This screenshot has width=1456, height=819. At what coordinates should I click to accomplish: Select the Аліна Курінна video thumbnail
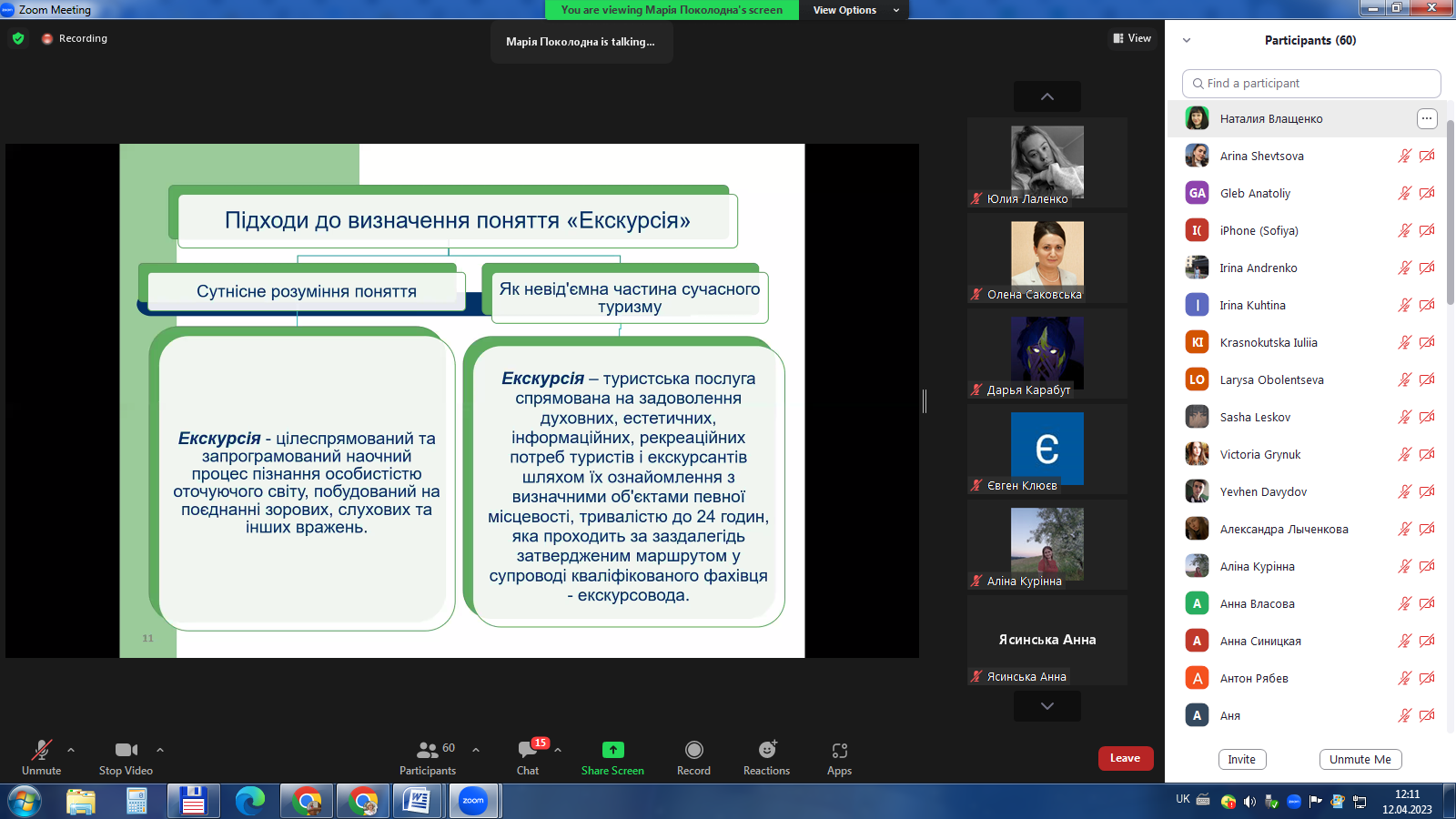(1047, 544)
